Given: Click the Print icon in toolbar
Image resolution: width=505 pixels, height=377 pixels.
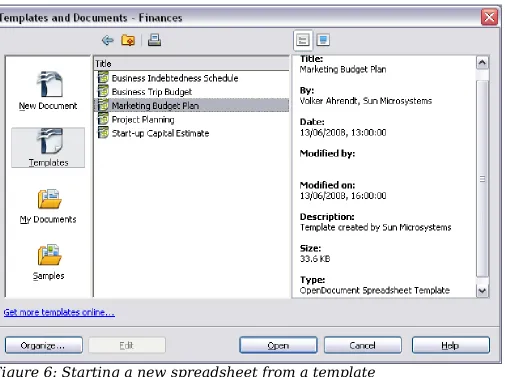Looking at the screenshot, I should pyautogui.click(x=154, y=40).
